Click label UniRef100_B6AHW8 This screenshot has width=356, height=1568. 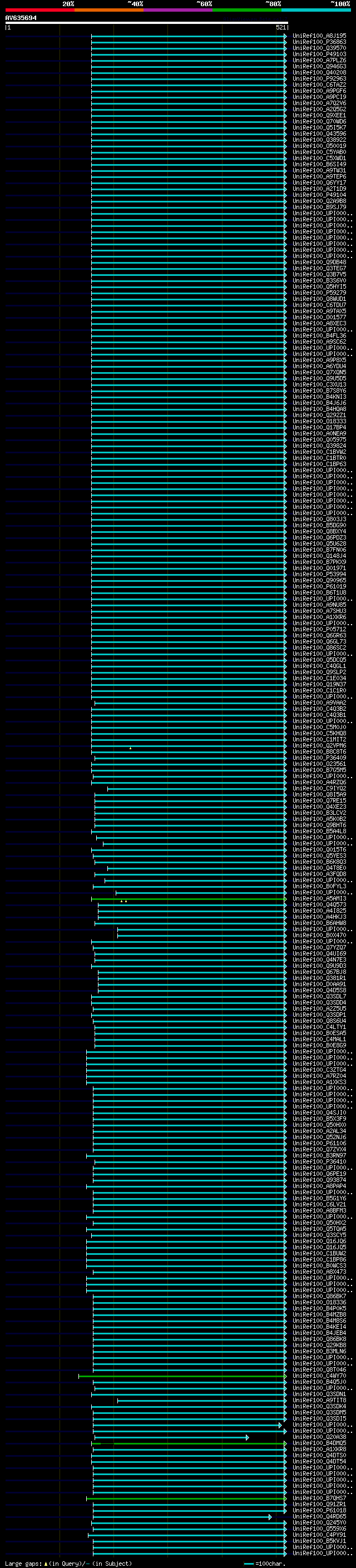[x=319, y=923]
